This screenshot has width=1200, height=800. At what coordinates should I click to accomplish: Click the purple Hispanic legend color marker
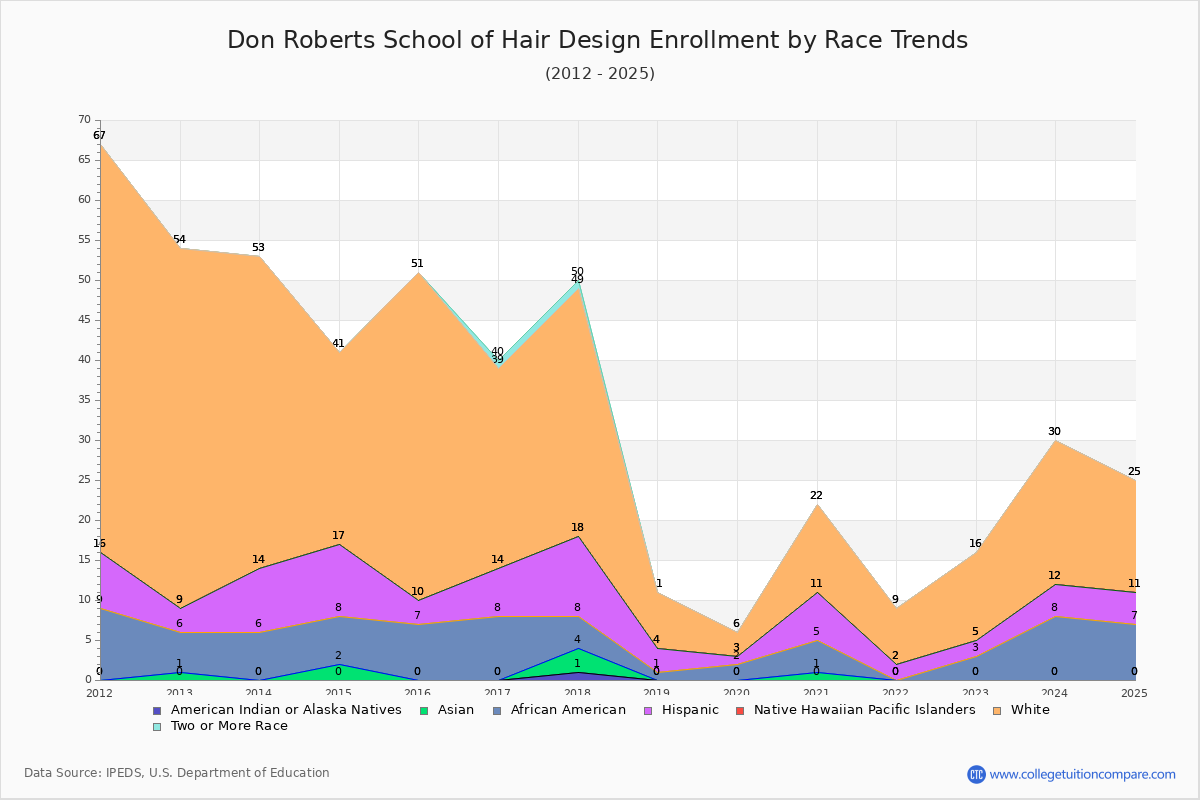pyautogui.click(x=647, y=710)
